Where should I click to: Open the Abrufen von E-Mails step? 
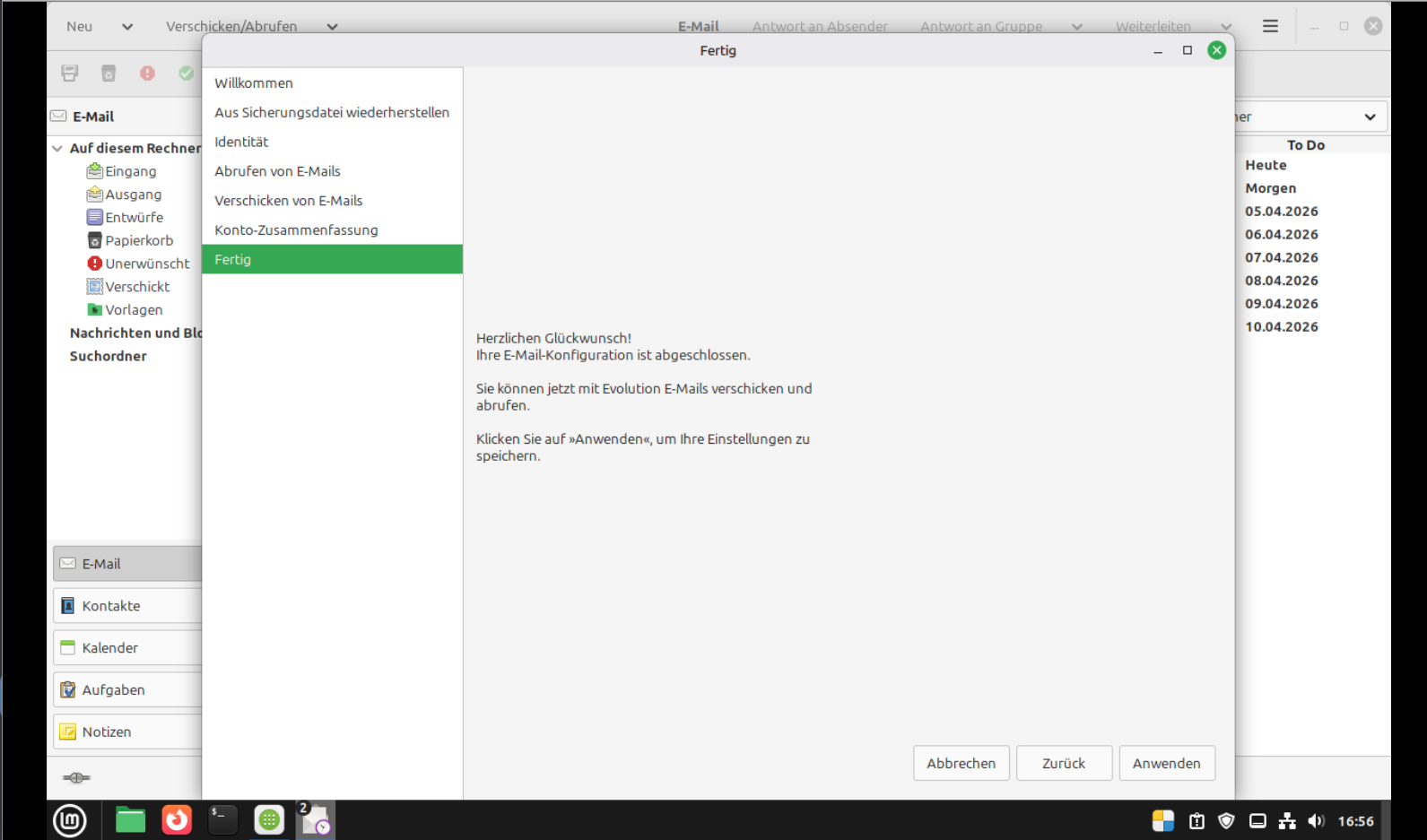(277, 171)
